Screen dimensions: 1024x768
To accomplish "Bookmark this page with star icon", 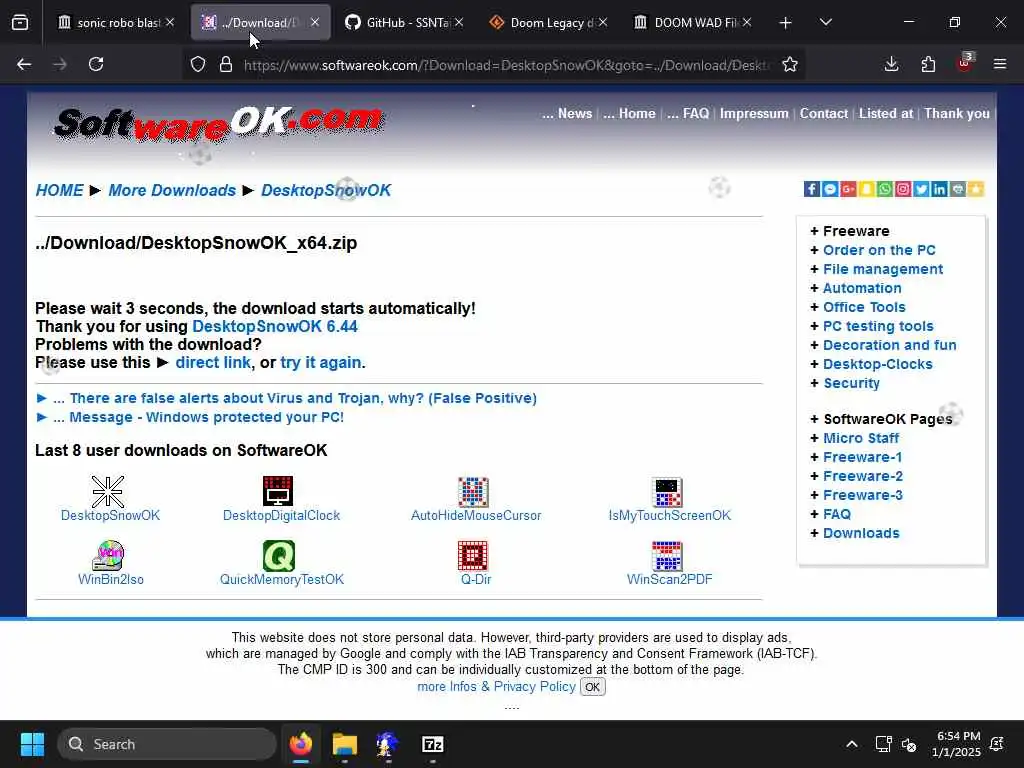I will (790, 64).
